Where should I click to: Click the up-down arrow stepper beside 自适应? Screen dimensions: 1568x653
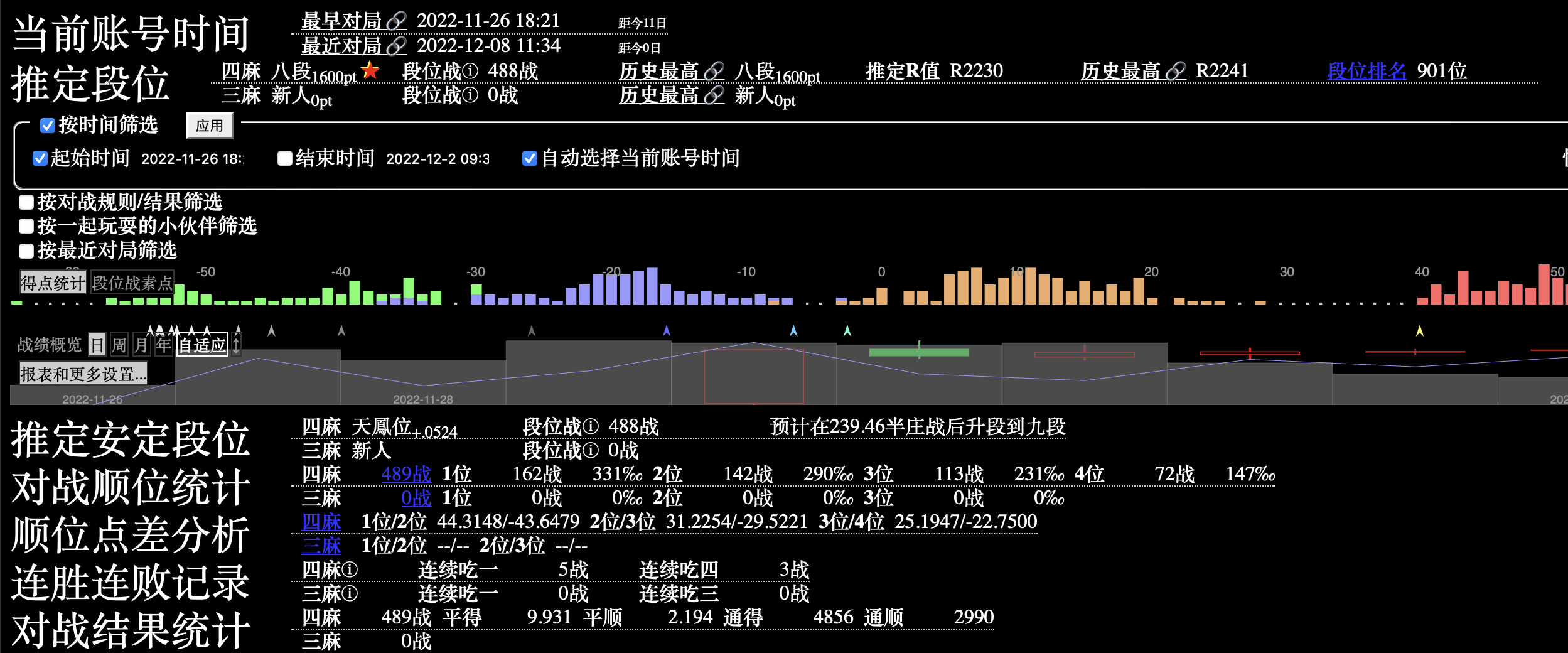(236, 345)
